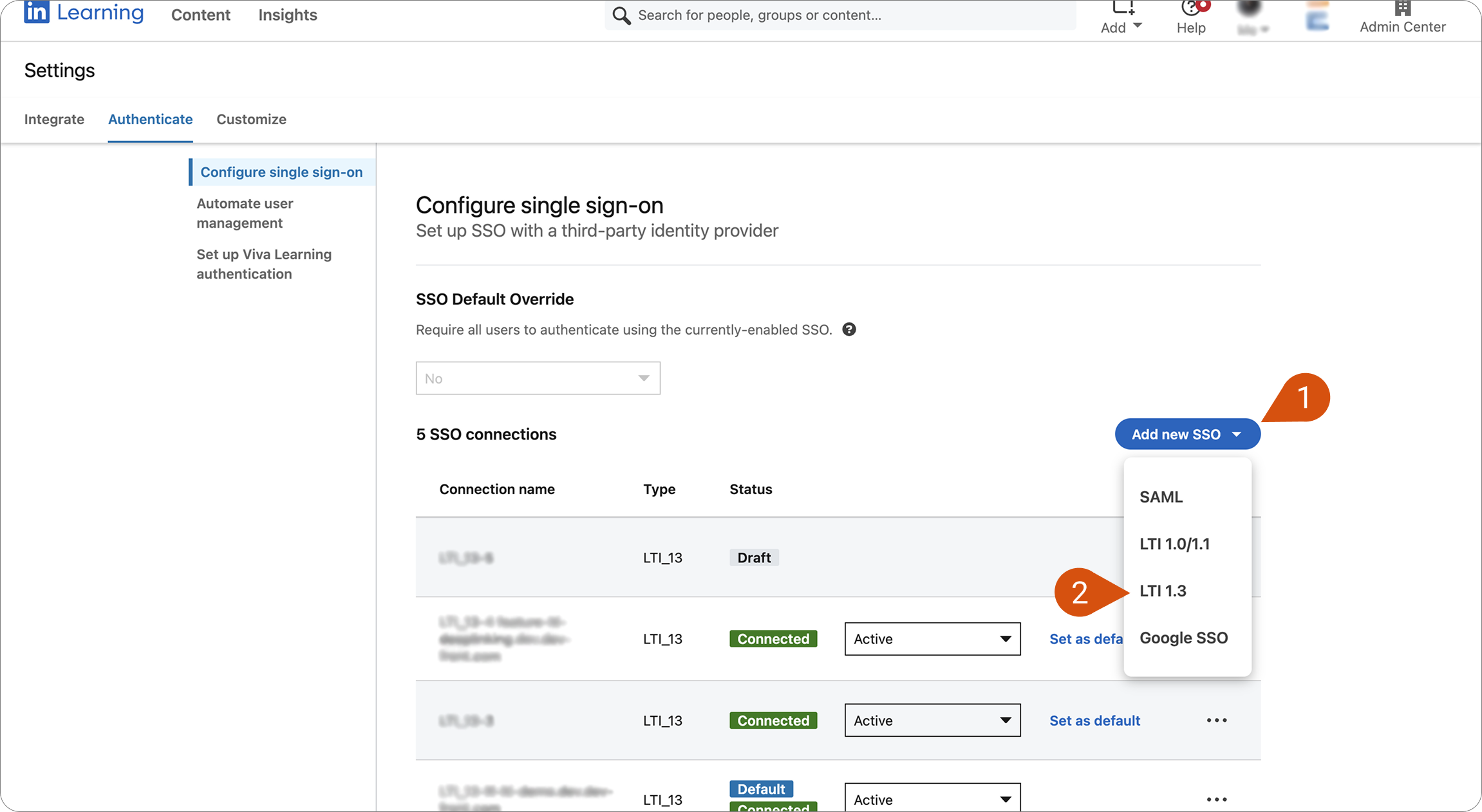The image size is (1482, 812).
Task: Click LTI_13 type in the Draft row
Action: point(662,557)
